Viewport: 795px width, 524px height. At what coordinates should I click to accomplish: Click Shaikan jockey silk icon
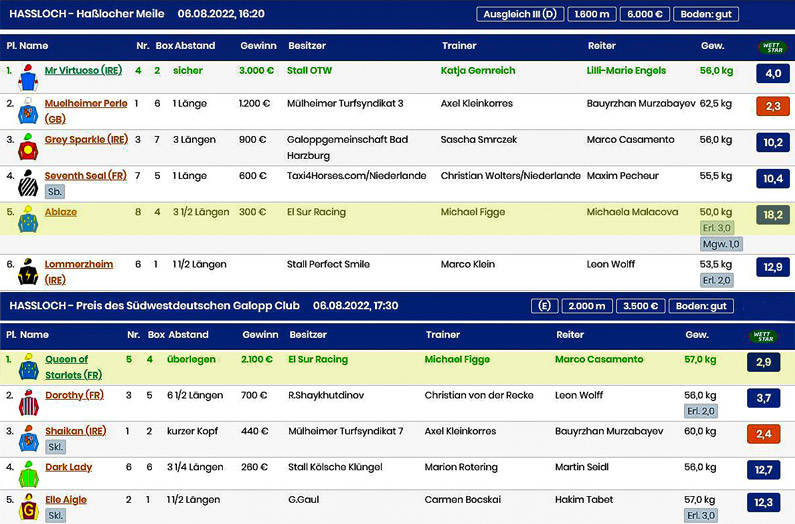coord(29,439)
